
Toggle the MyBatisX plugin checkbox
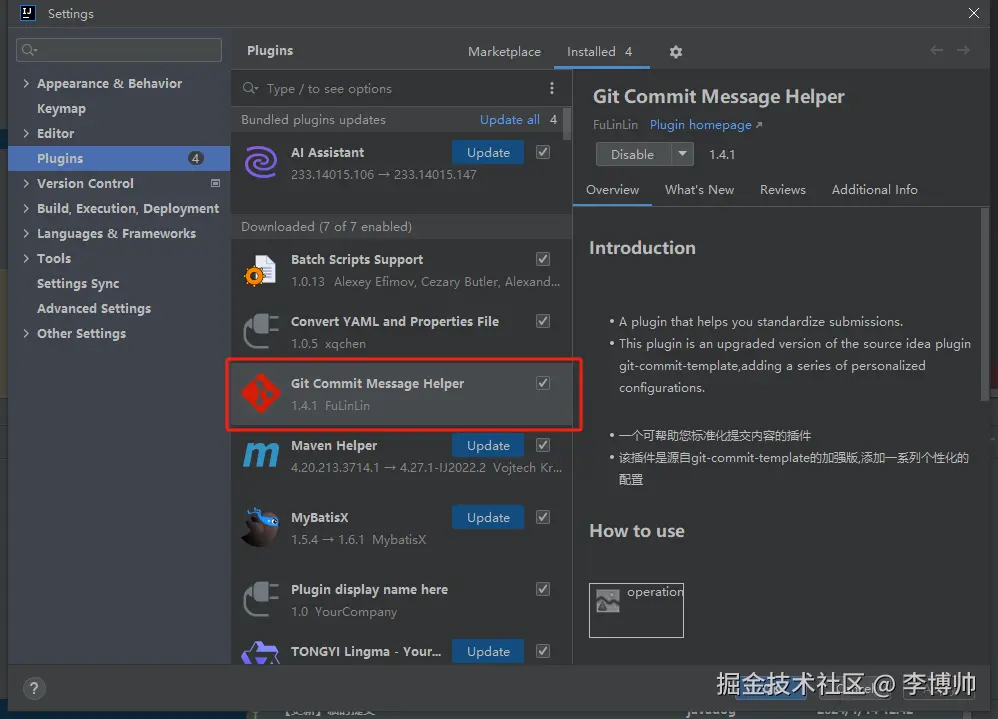543,517
